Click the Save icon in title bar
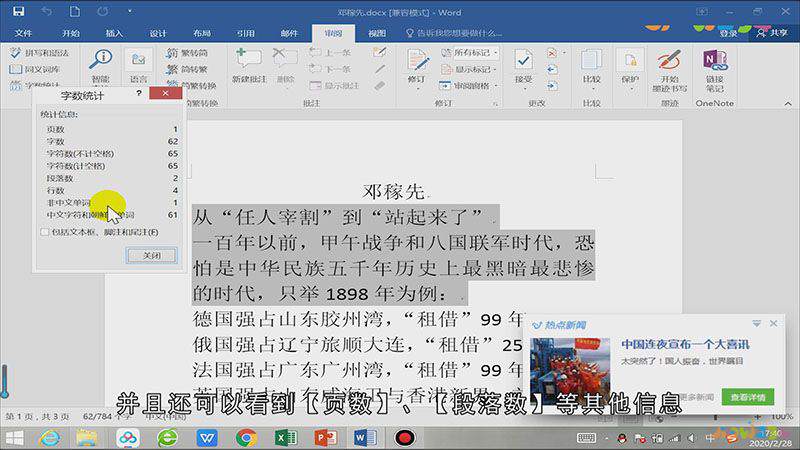800x450 pixels. coord(18,11)
